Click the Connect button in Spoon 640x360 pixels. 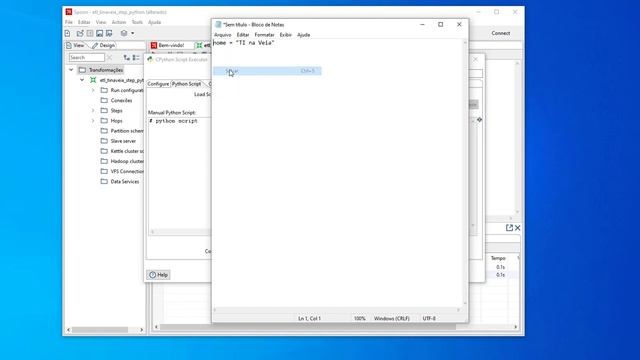pos(500,33)
